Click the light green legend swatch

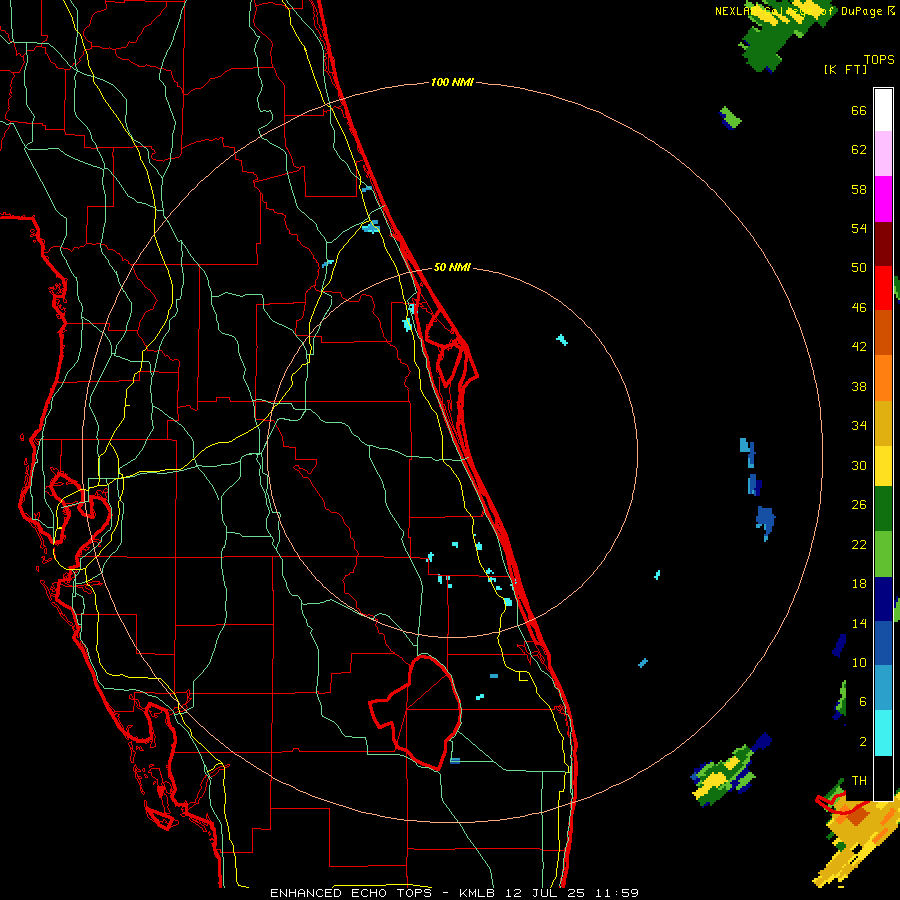[883, 554]
